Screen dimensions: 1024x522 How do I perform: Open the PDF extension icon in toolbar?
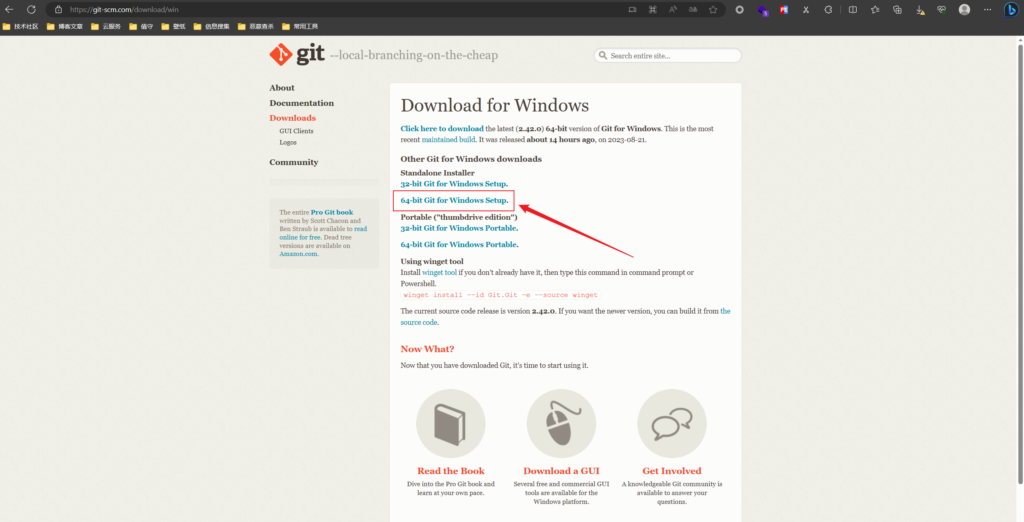click(x=784, y=10)
